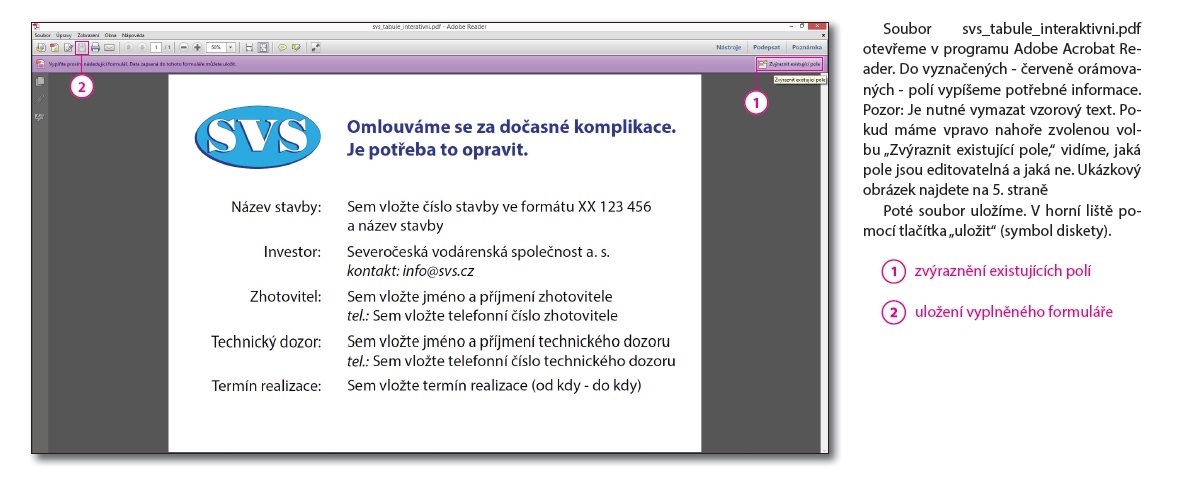Go to previous page arrow
Viewport: 1178px width, 490px height.
128,47
